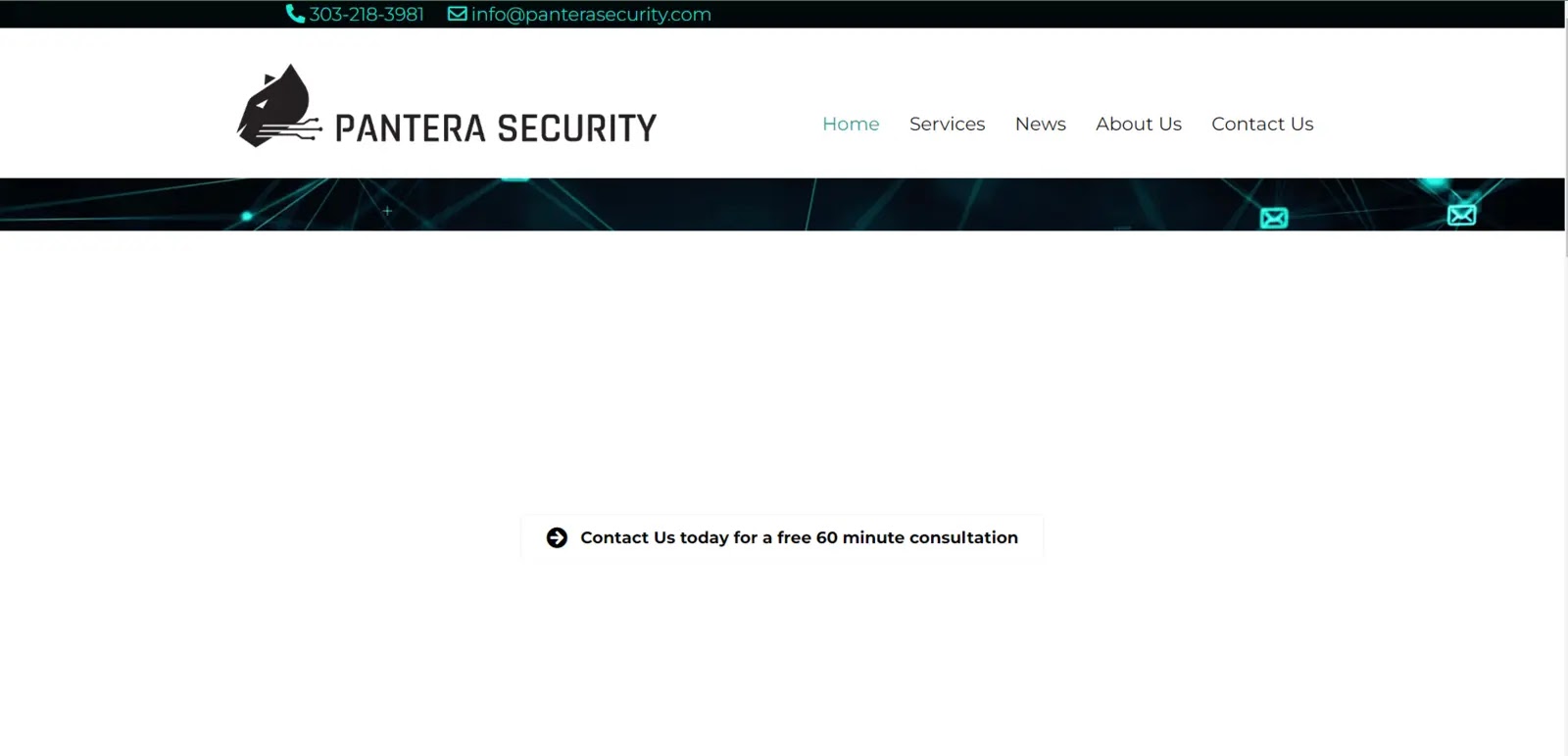Click the Pantera Security panther logo
This screenshot has width=1568, height=756.
tap(279, 106)
